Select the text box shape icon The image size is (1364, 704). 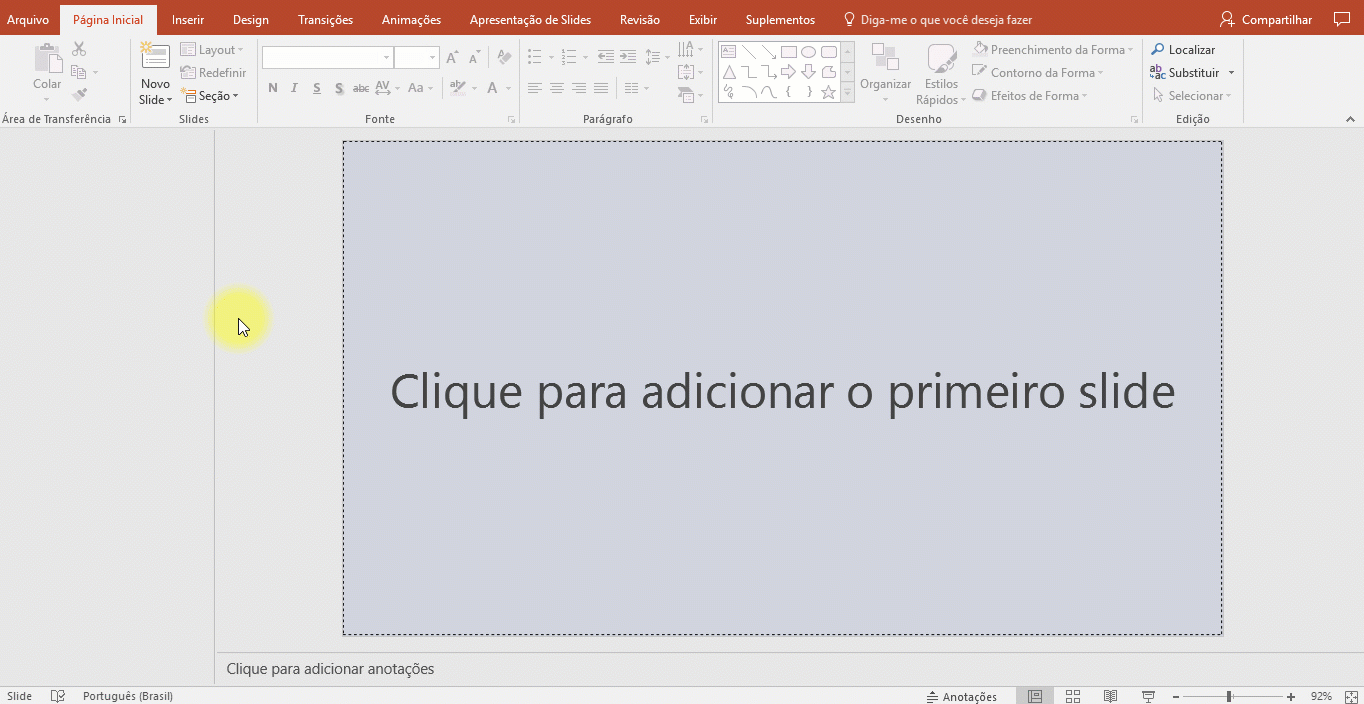click(728, 52)
